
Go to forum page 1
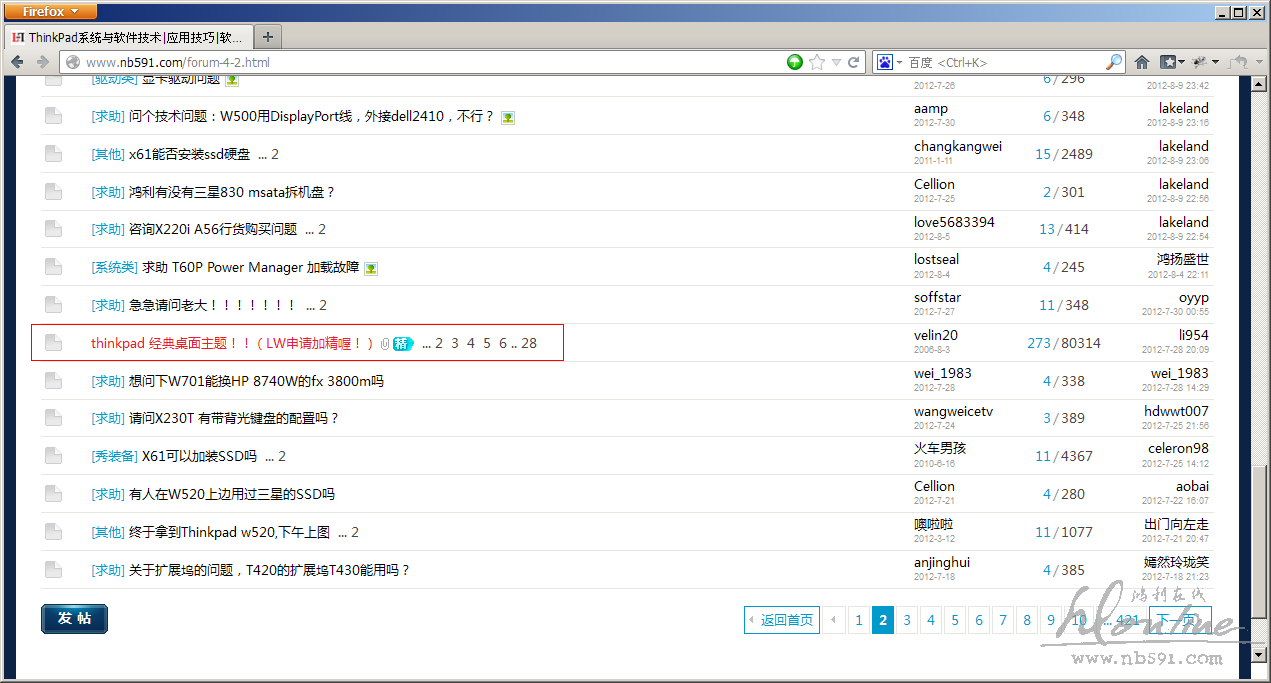[858, 620]
